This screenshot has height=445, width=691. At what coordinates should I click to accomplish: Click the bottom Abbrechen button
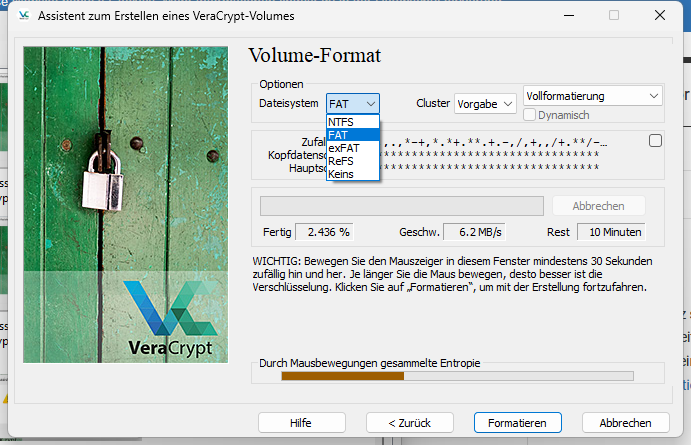(x=625, y=423)
